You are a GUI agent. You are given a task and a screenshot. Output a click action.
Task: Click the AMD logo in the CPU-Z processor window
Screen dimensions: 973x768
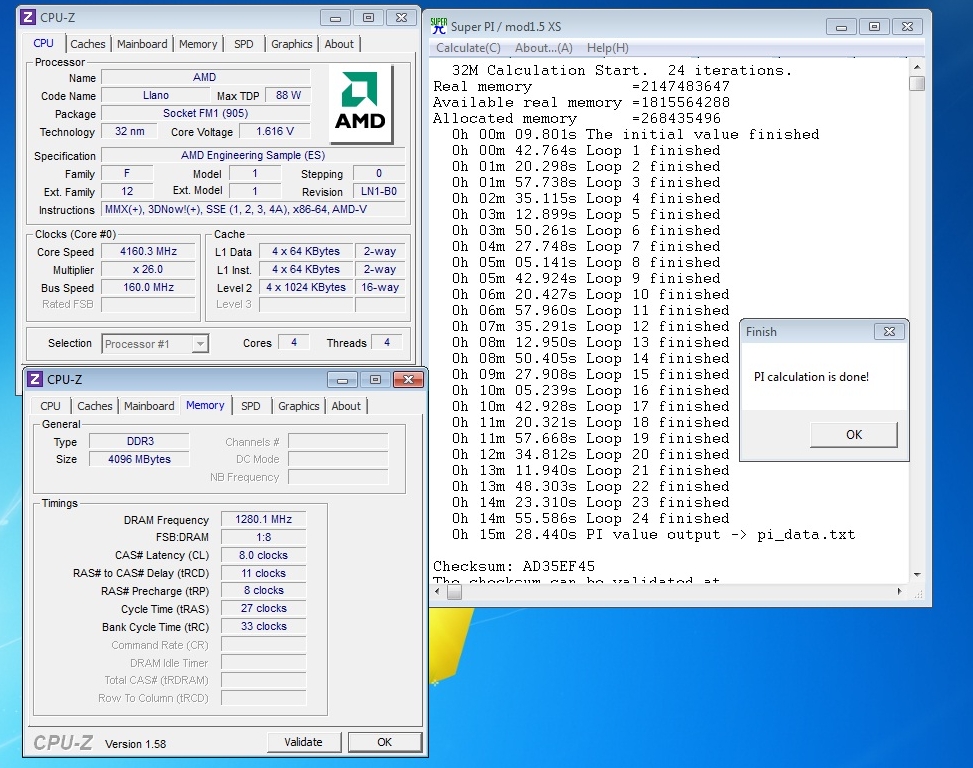point(361,104)
